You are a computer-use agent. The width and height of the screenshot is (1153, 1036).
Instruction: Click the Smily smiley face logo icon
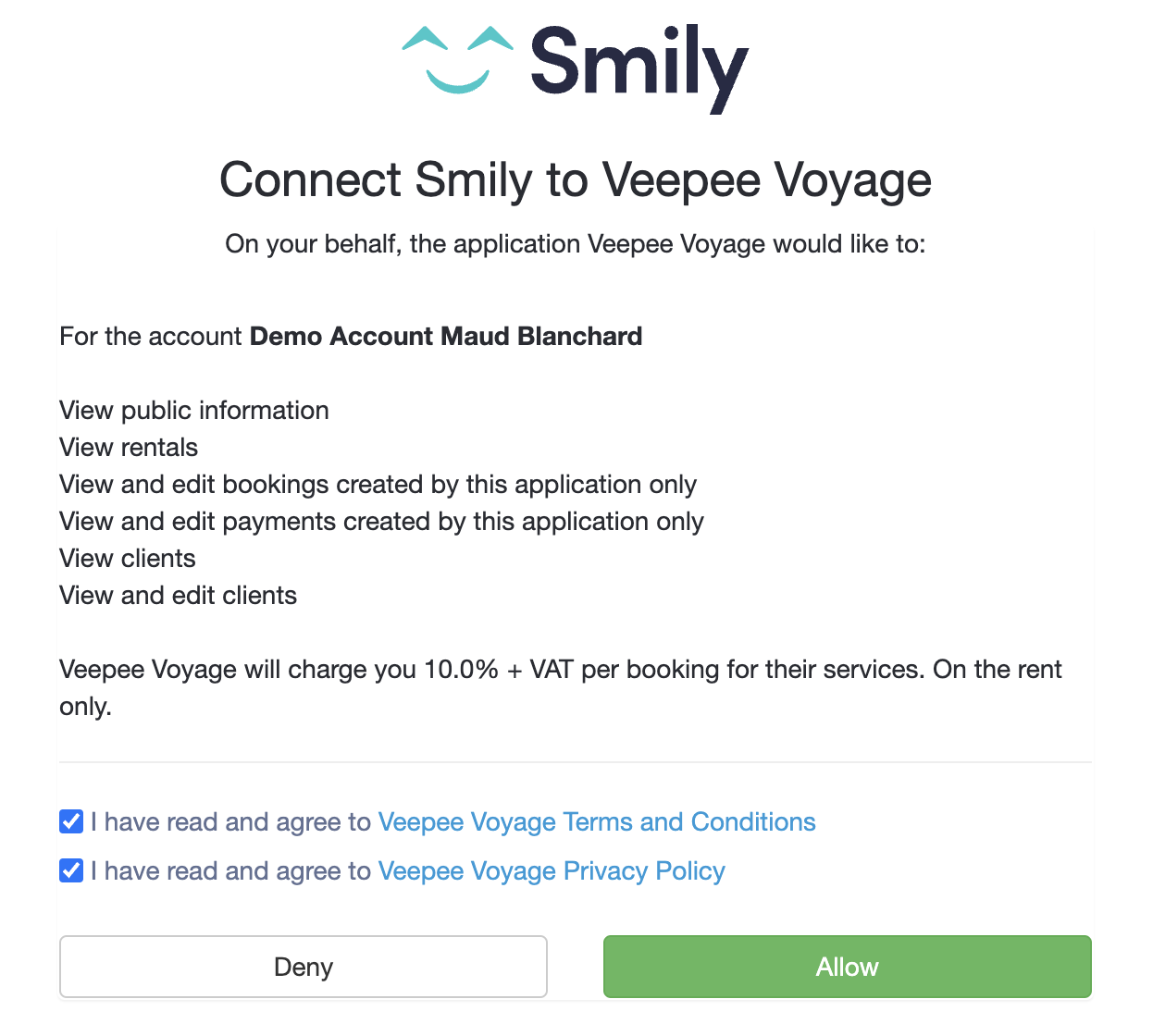[x=457, y=60]
